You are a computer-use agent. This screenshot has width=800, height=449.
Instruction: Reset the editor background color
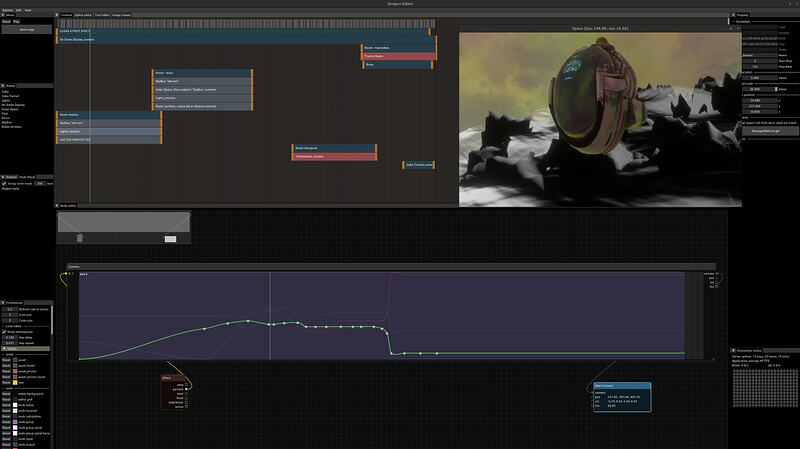click(x=6, y=394)
